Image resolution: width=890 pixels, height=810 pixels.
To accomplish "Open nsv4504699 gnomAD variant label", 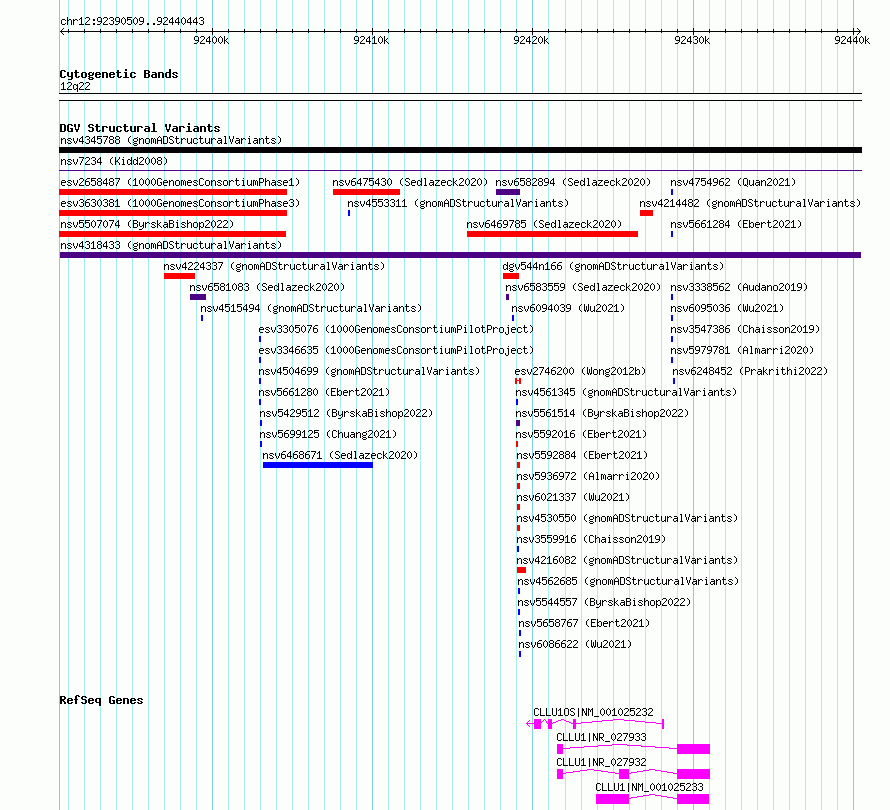I will pyautogui.click(x=370, y=371).
